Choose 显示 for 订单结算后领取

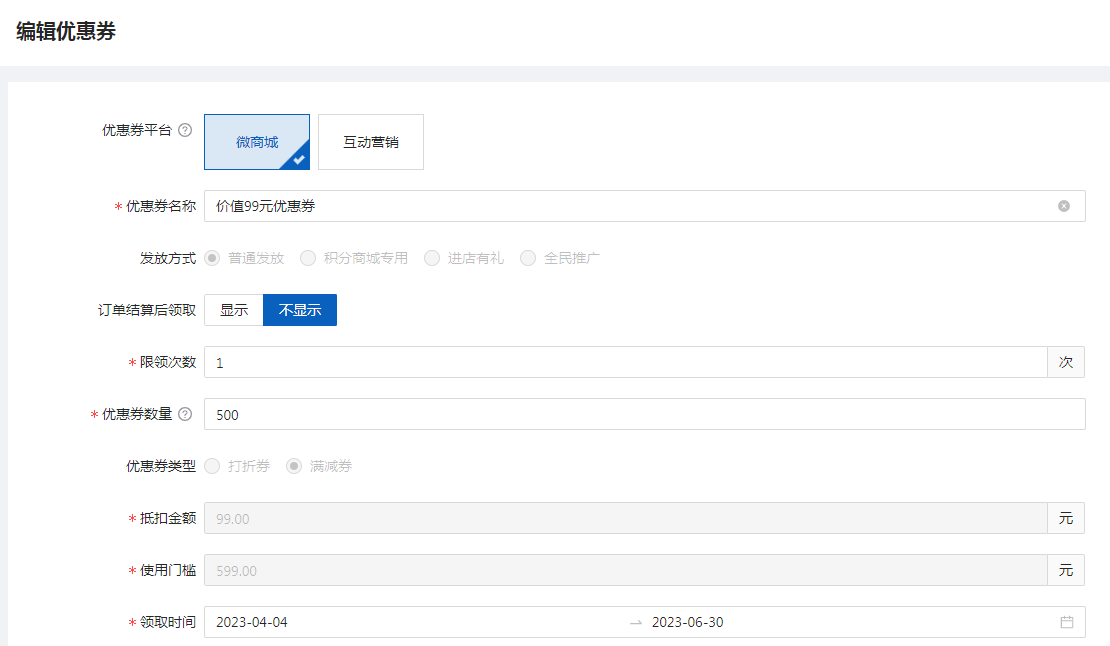(x=234, y=310)
